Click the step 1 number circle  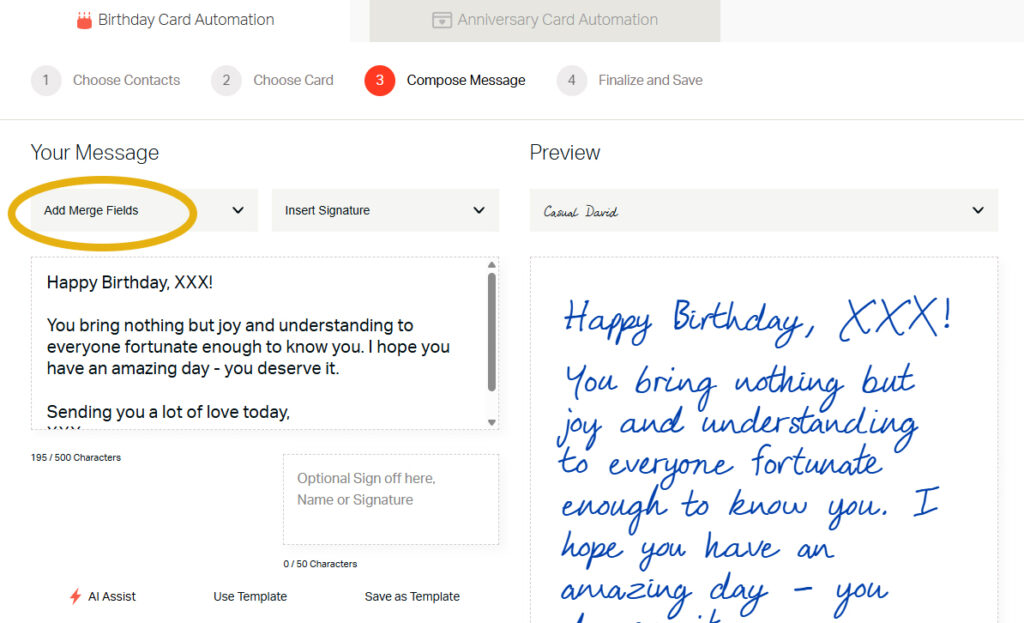46,80
